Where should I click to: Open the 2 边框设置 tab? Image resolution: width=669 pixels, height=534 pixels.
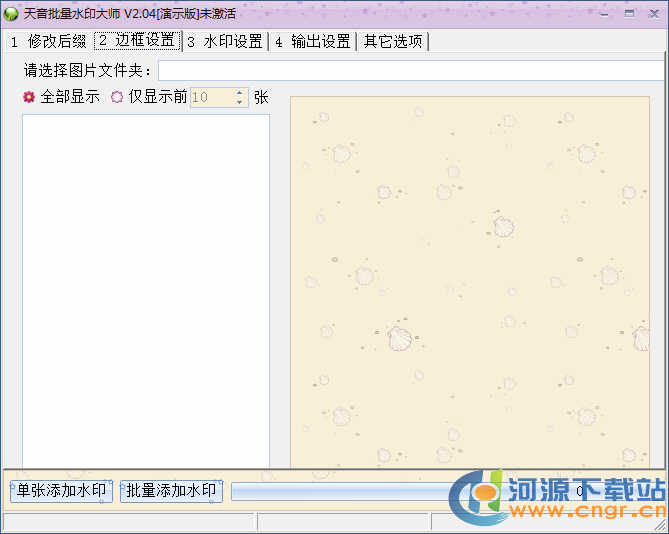coord(136,41)
